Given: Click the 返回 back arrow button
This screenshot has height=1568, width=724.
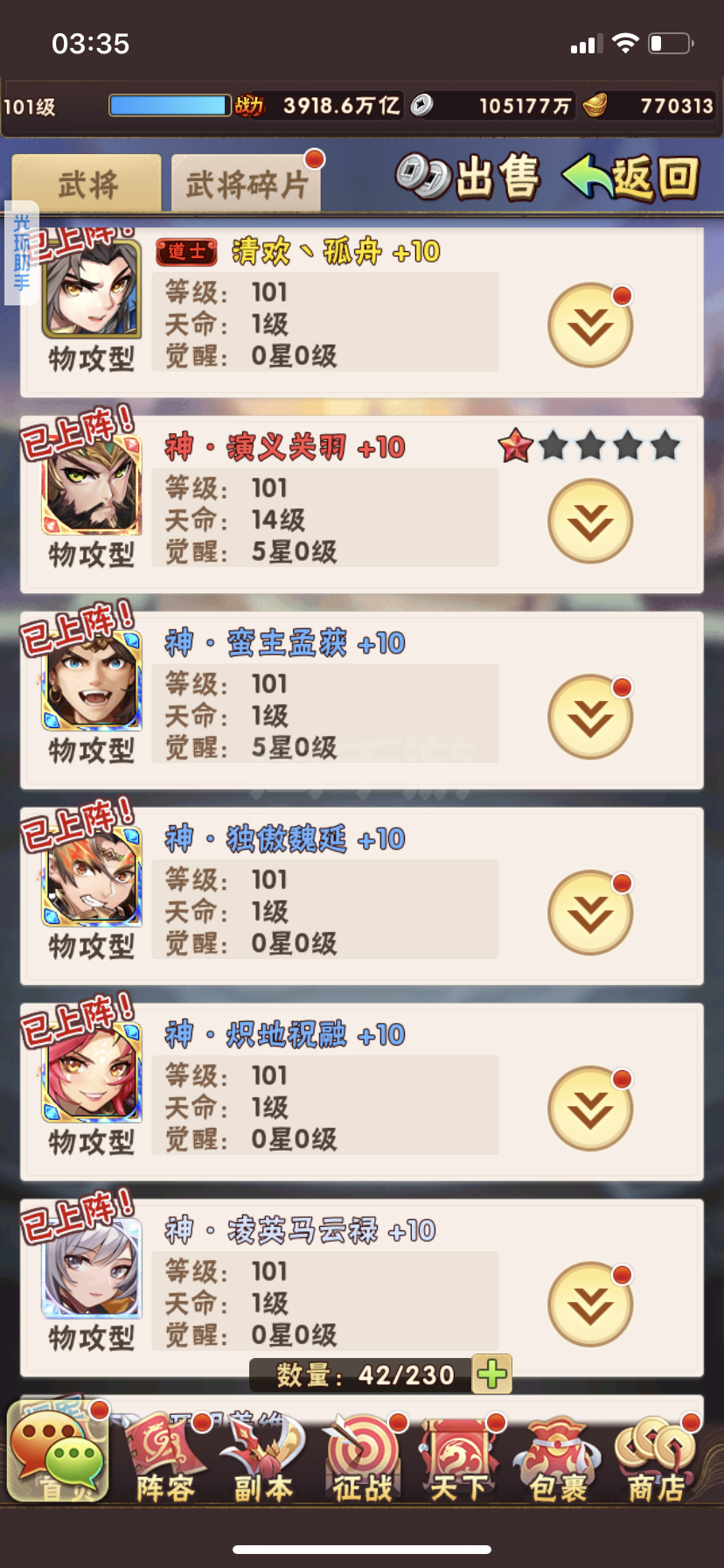Looking at the screenshot, I should point(631,178).
